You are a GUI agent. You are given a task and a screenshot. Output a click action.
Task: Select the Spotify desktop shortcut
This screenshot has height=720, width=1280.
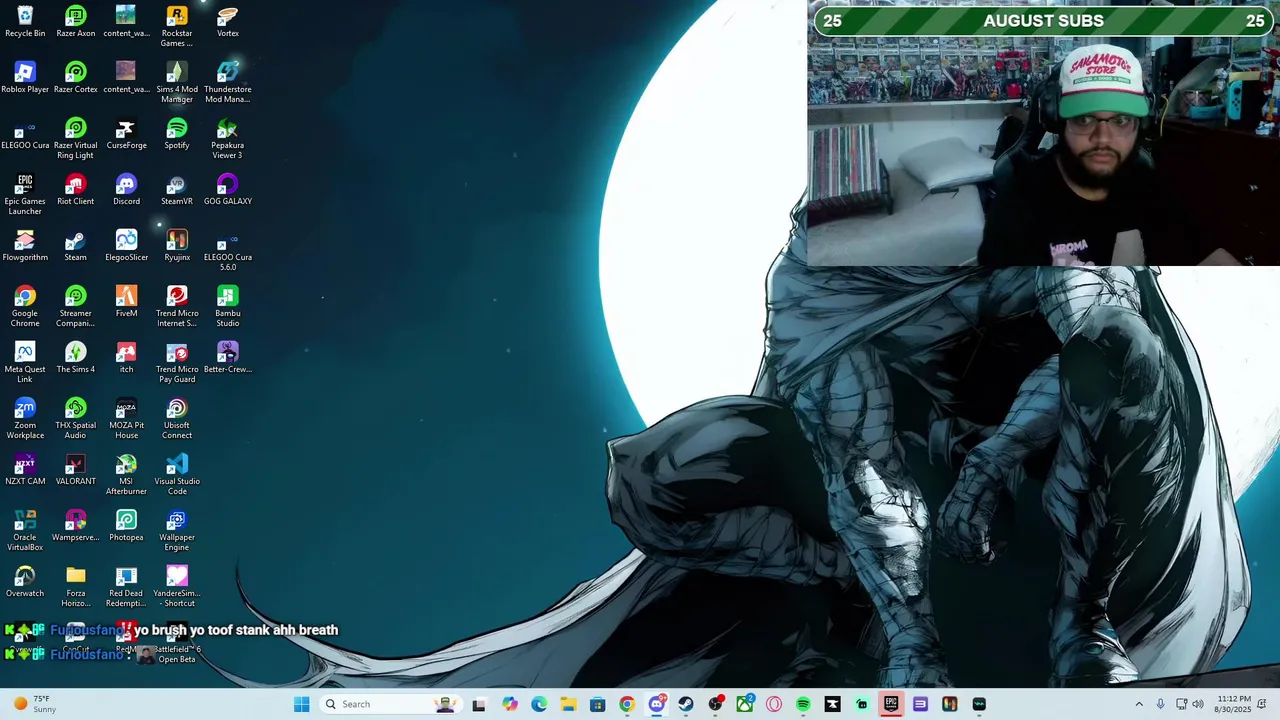click(177, 133)
